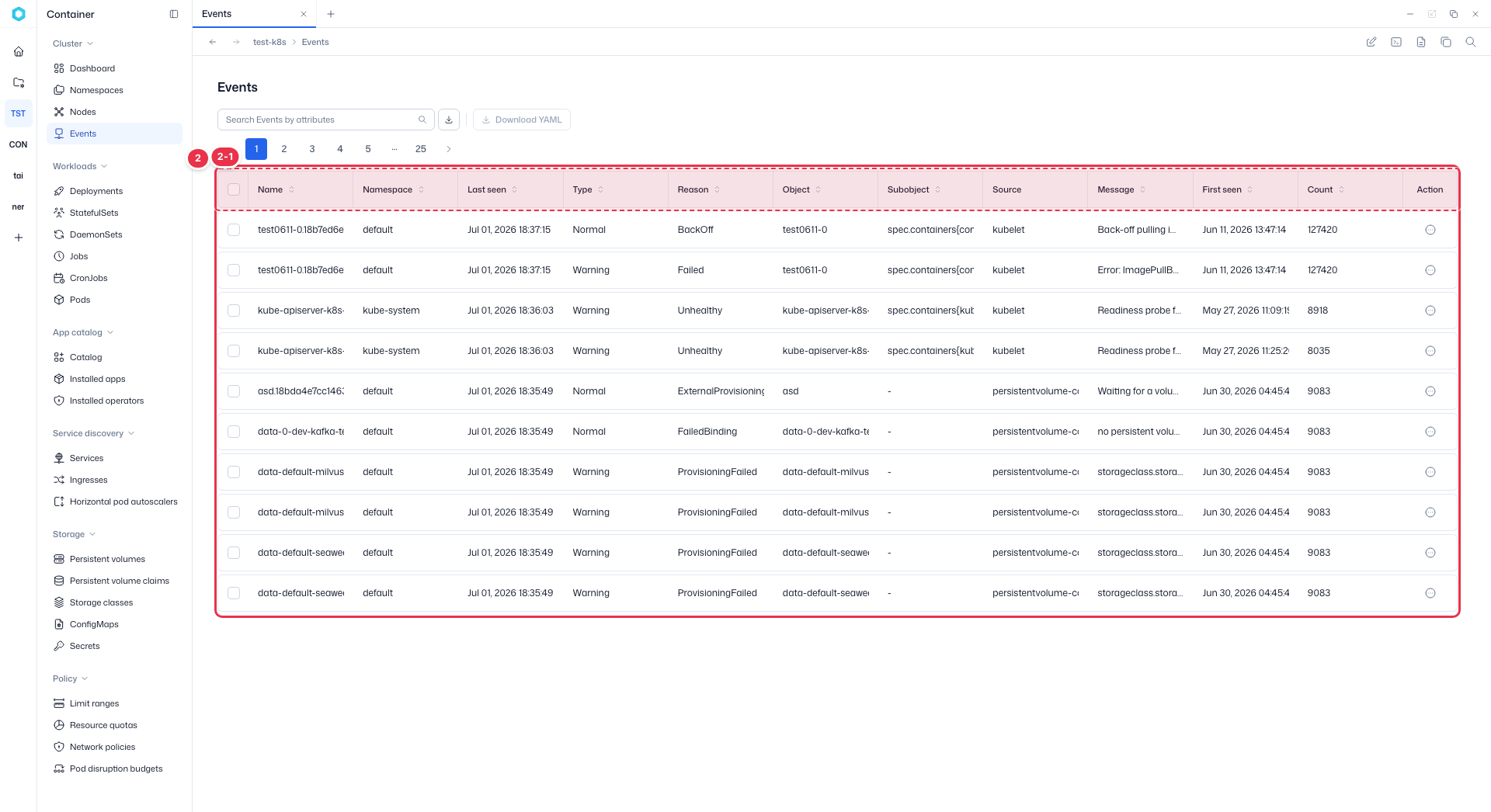This screenshot has height=812, width=1491.
Task: Open Deployments in sidebar
Action: tap(114, 191)
